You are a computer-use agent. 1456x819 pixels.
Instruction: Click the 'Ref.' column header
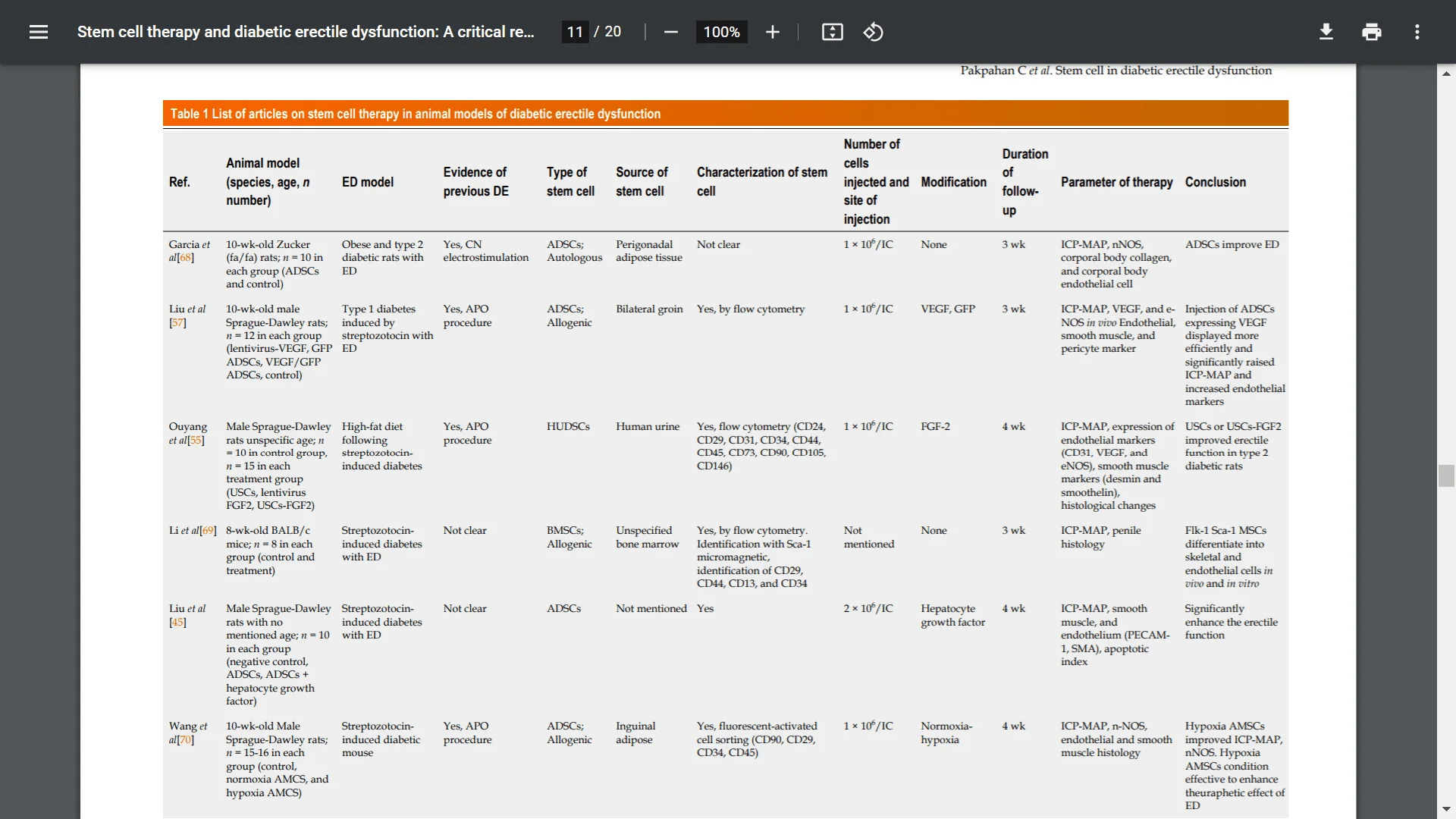[x=180, y=182]
